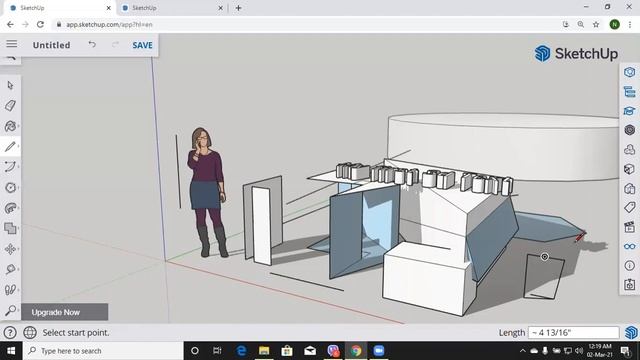Open the Tags panel
640x360 pixels.
click(x=629, y=207)
